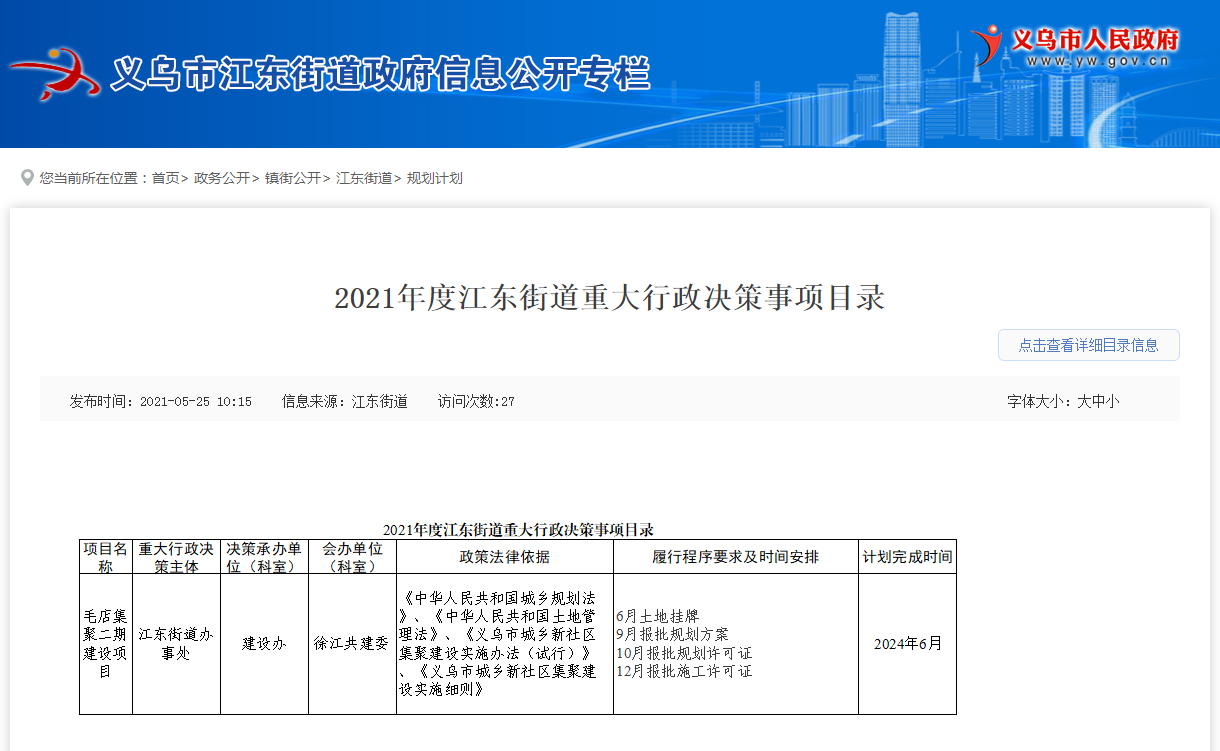Click the 2021年度江东街道重大行政决策事项目录 page heading
This screenshot has height=751, width=1220.
click(x=609, y=298)
